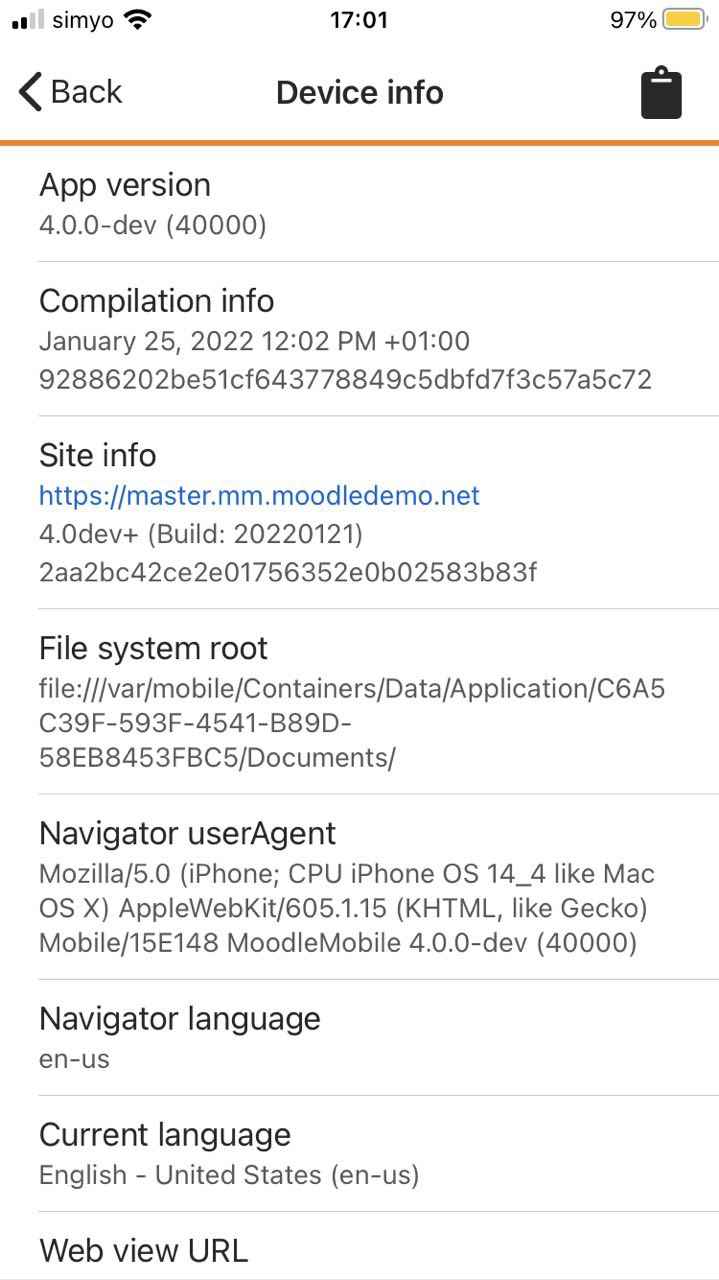The width and height of the screenshot is (719, 1280).
Task: Tap the site build version text
Action: coord(201,534)
